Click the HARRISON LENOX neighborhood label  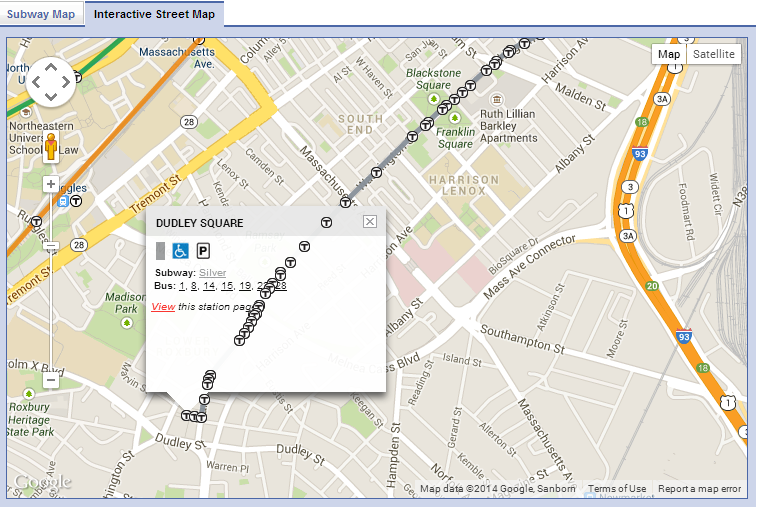click(463, 185)
